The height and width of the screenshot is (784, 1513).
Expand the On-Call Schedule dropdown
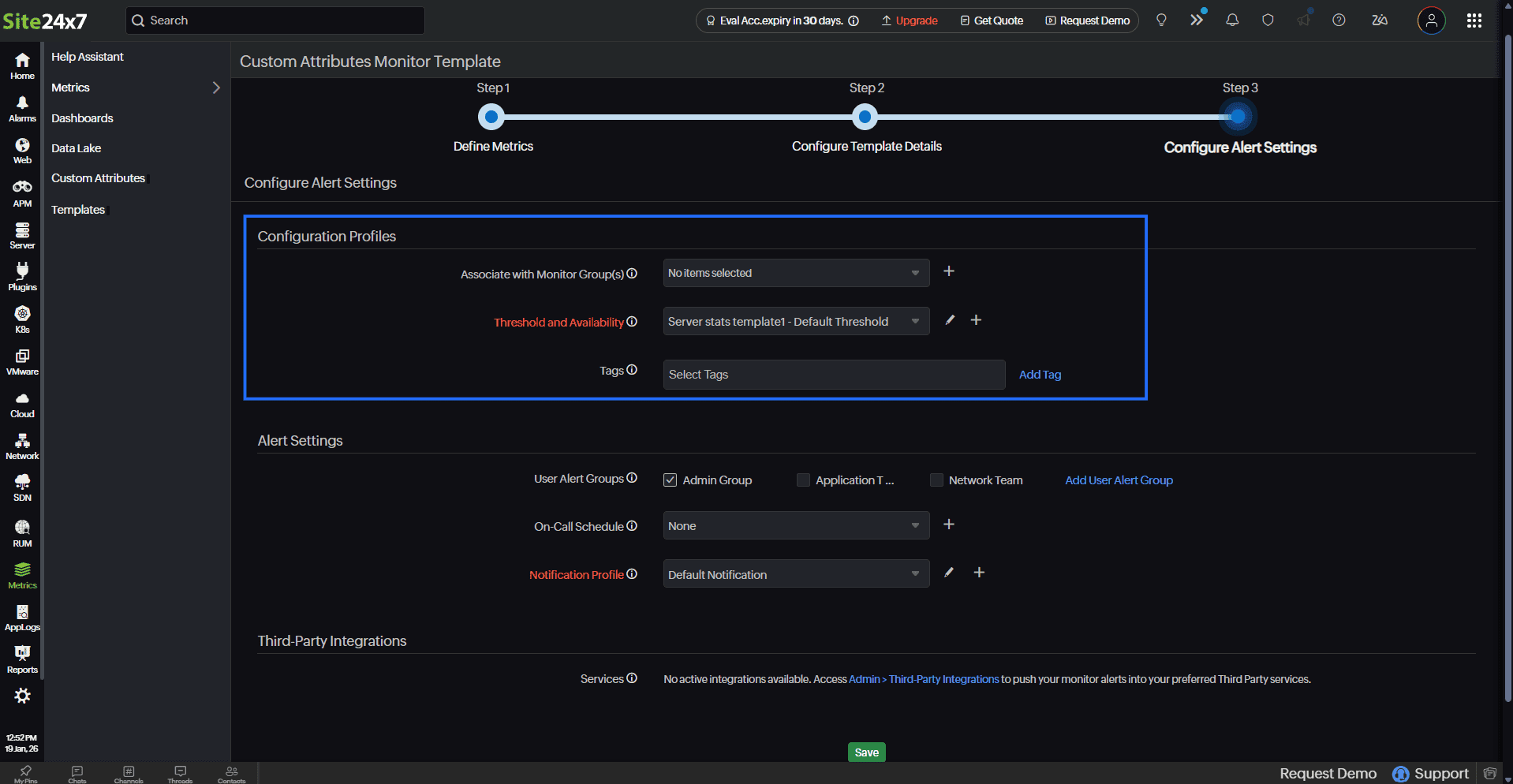click(795, 526)
